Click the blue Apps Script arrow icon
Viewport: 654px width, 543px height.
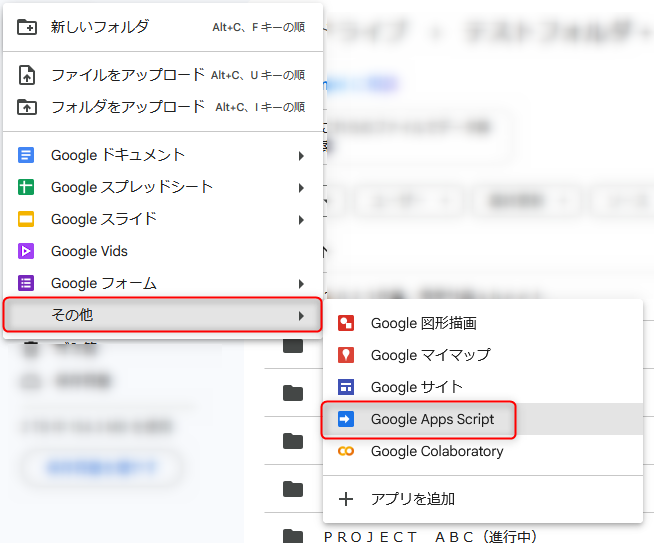pyautogui.click(x=346, y=419)
